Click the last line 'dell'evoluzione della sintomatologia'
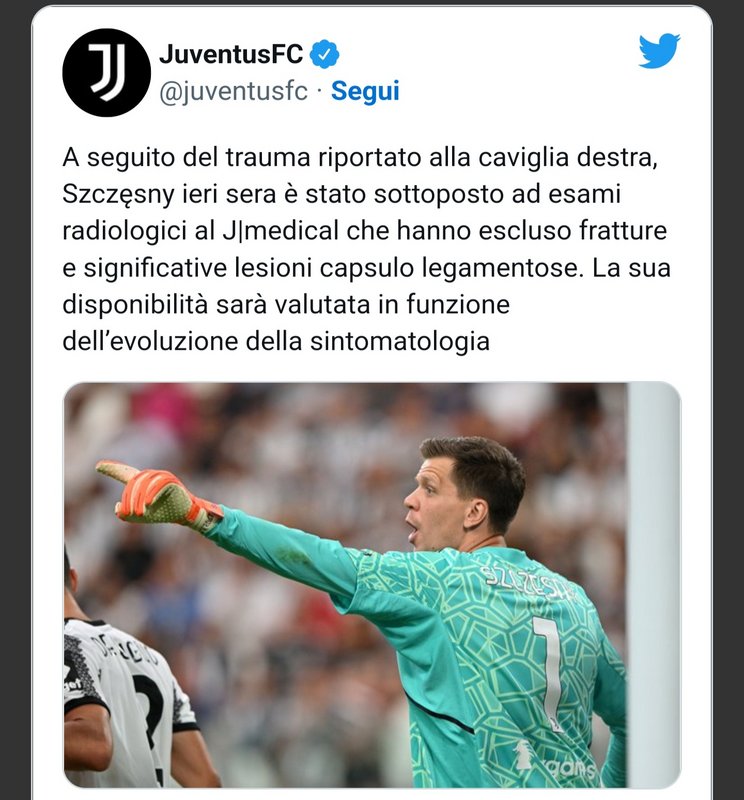Screen dimensions: 744x800 tap(276, 341)
